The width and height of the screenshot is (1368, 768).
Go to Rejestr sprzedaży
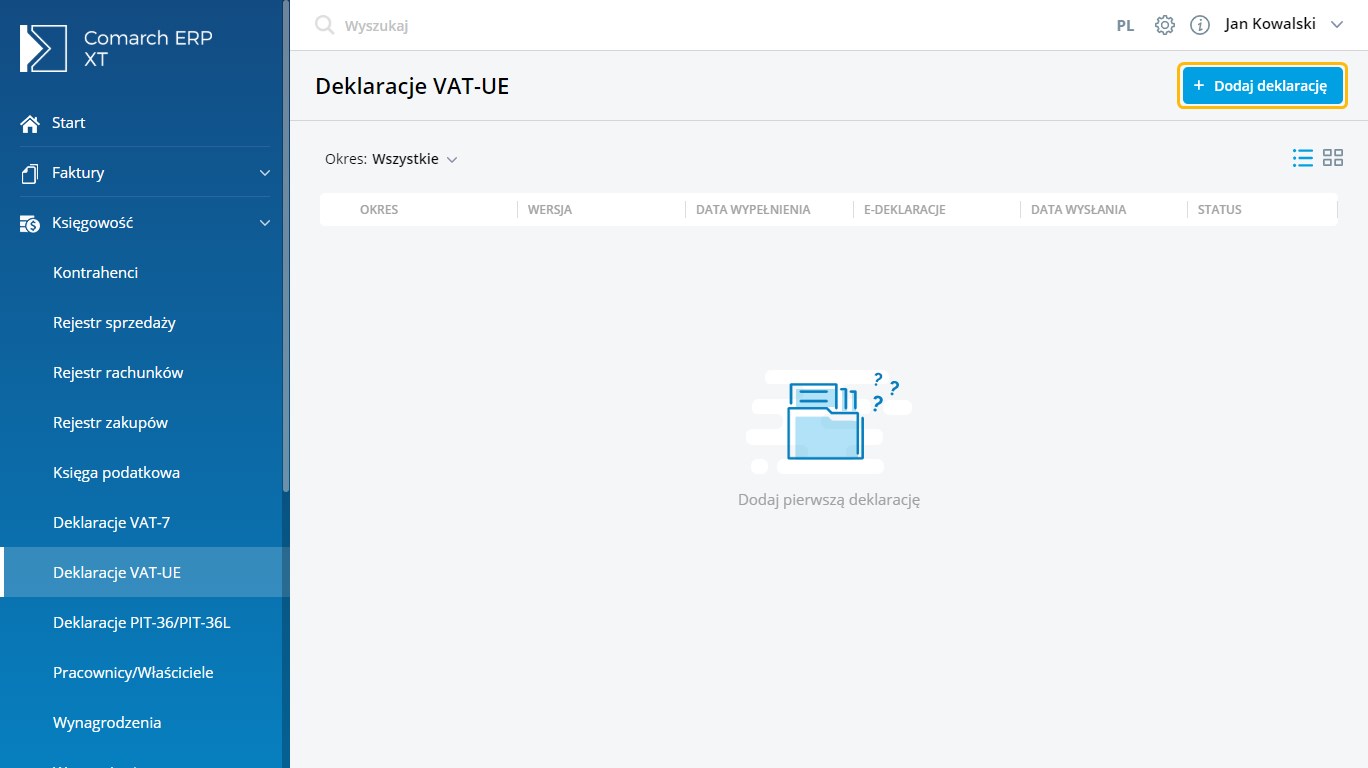pyautogui.click(x=114, y=323)
